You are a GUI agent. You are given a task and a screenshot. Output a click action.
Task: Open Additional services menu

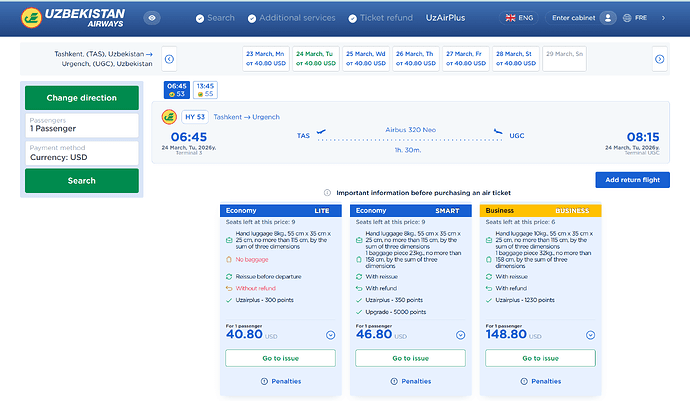tap(292, 18)
